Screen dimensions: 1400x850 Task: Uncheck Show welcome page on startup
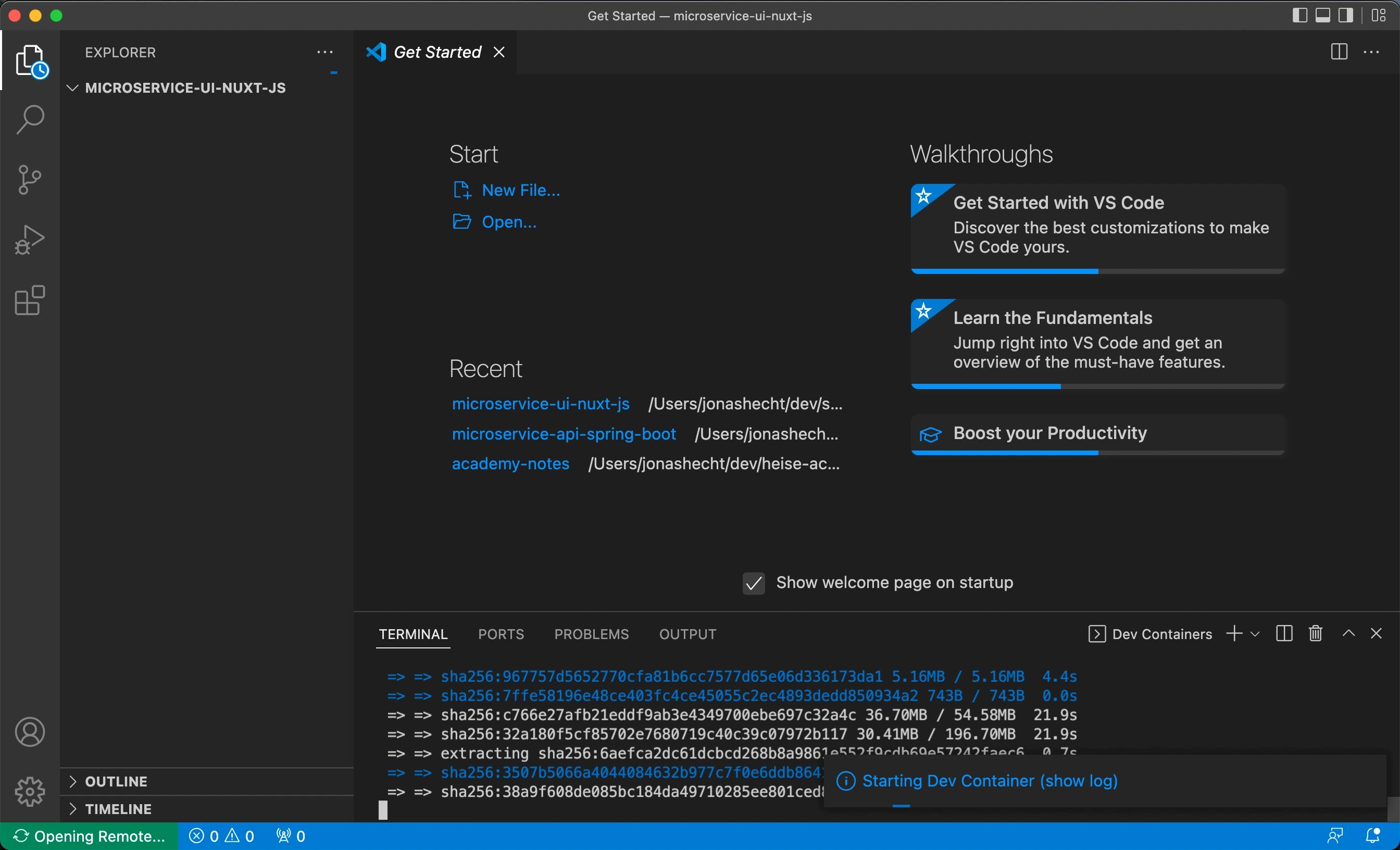coord(754,583)
